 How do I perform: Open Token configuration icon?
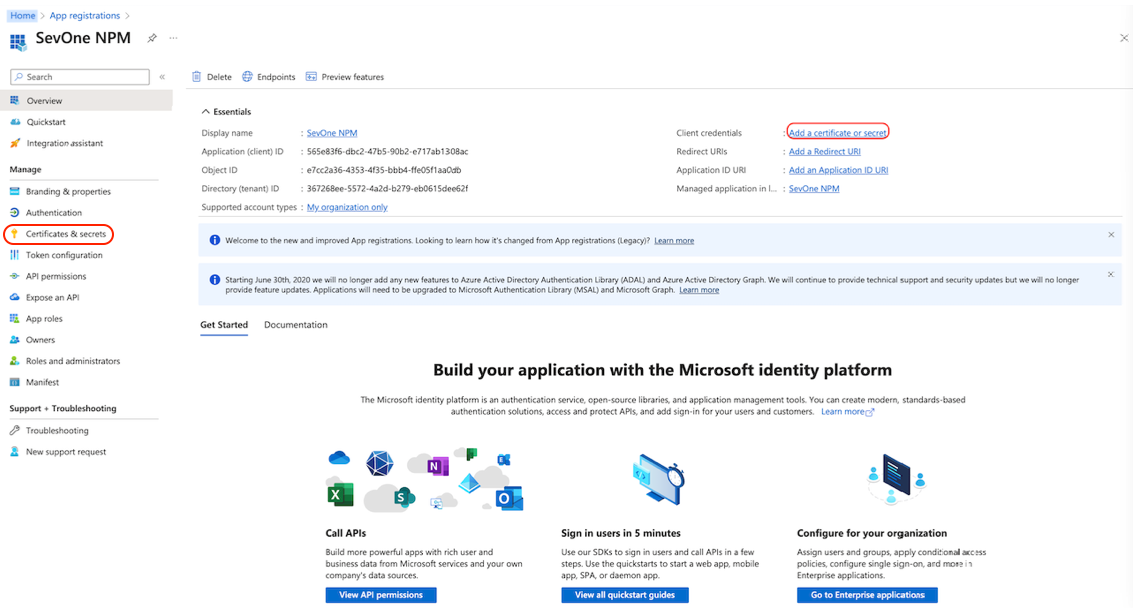click(x=14, y=255)
